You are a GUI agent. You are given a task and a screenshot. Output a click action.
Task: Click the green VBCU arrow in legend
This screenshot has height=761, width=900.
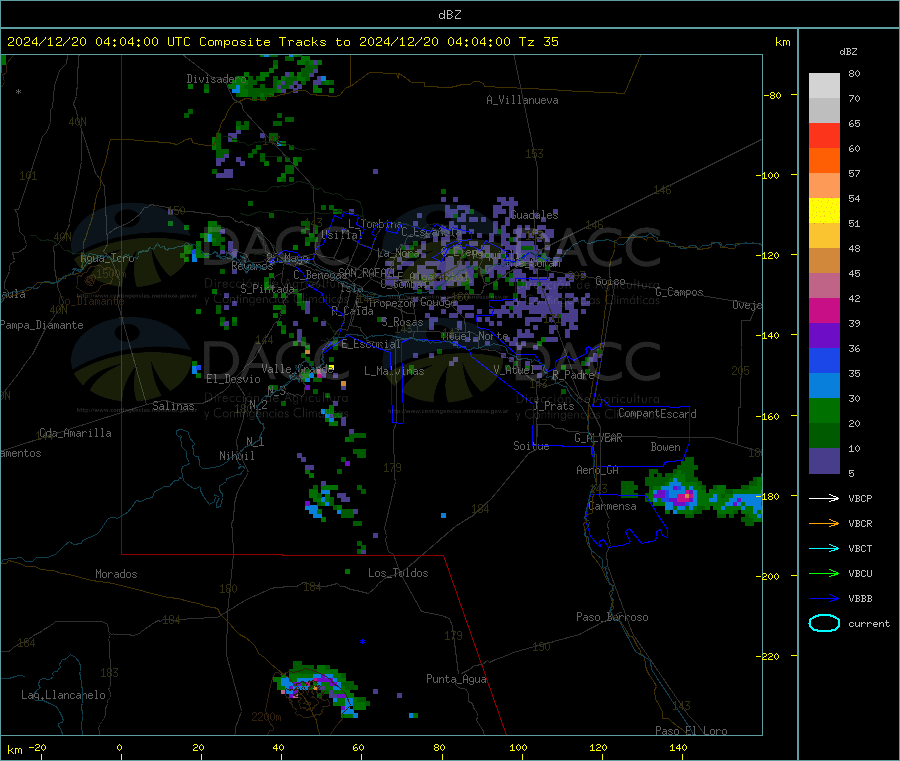[824, 573]
